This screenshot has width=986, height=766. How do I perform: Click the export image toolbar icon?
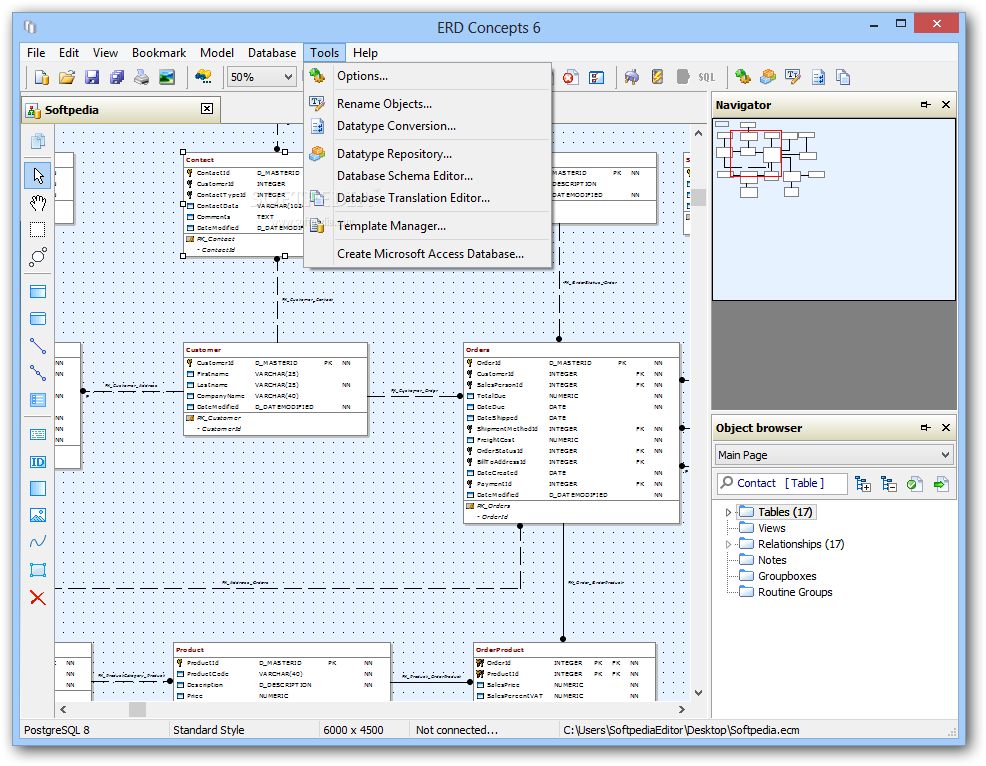(x=167, y=77)
